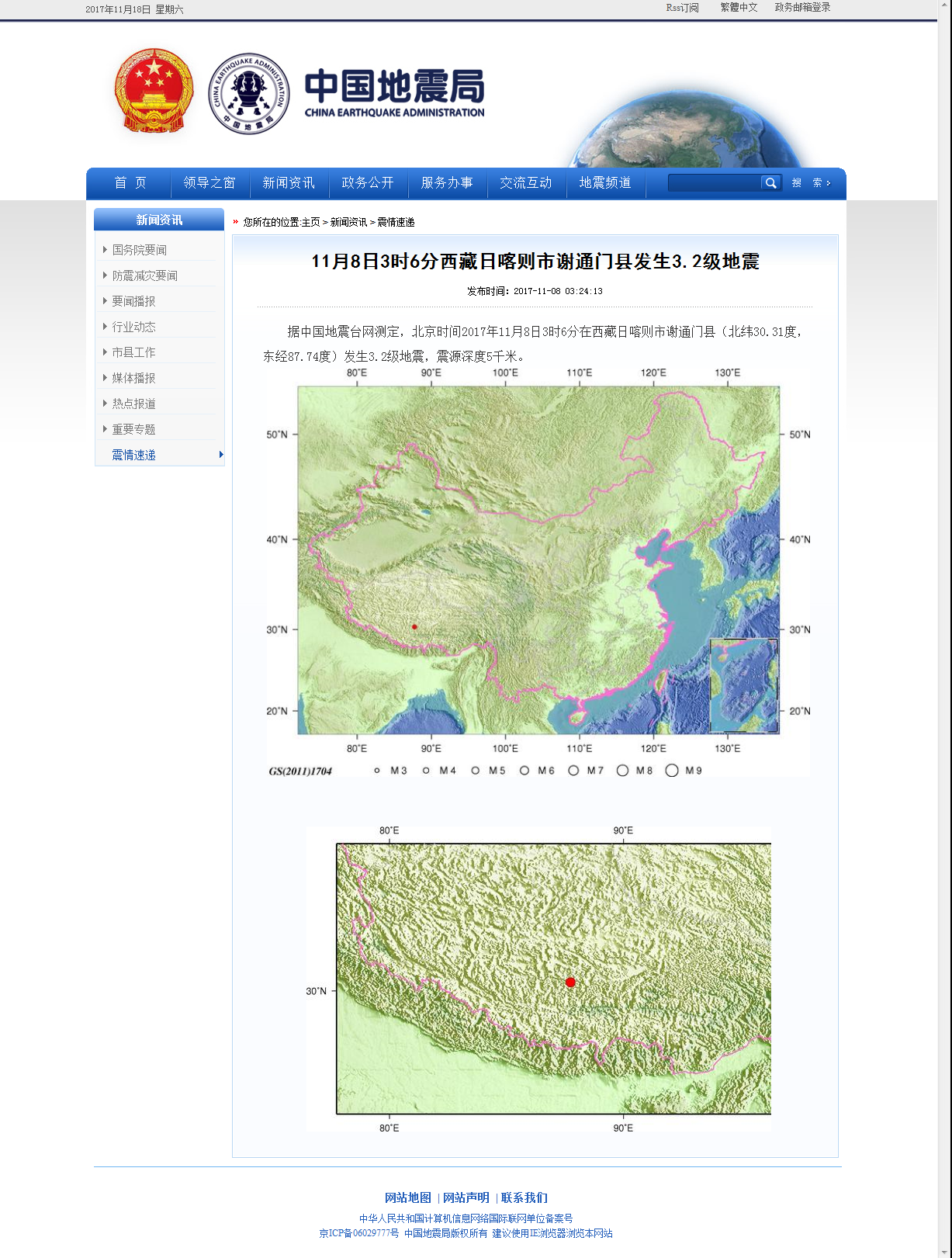Open the 网站地图 footer link
The height and width of the screenshot is (1258, 952).
point(407,1197)
